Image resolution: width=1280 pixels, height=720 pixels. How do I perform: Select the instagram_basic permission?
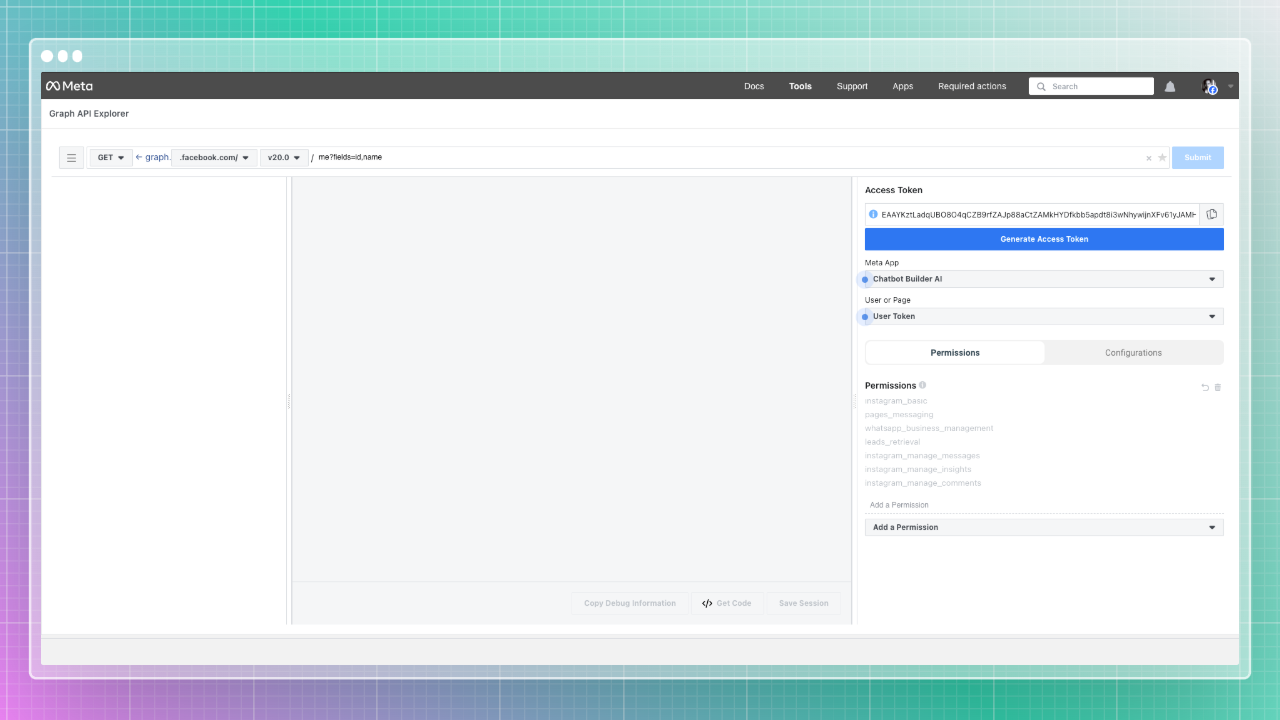pos(896,401)
